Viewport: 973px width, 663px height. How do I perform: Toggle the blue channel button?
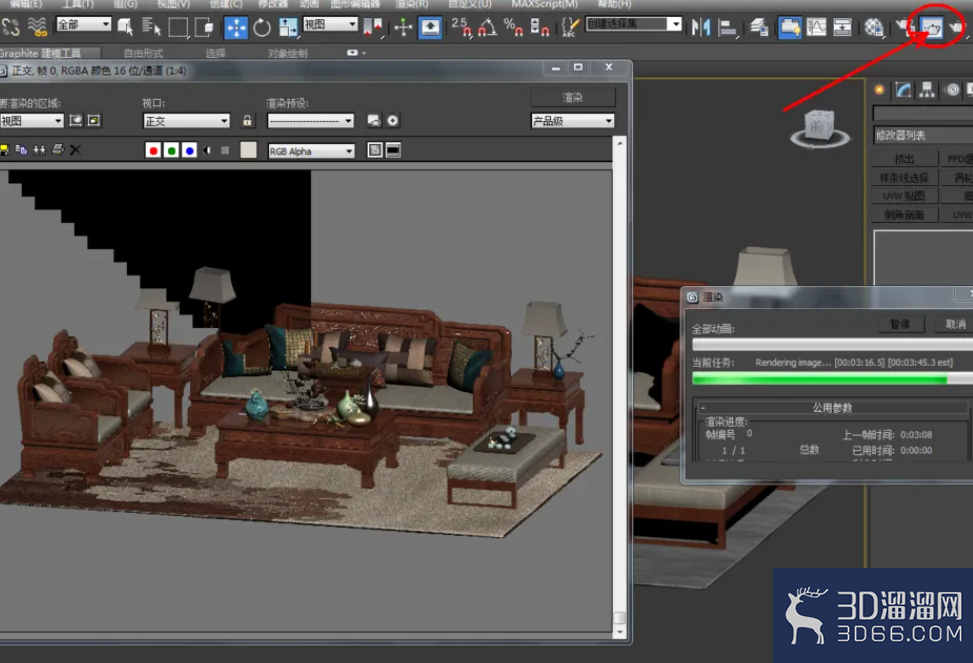(189, 150)
